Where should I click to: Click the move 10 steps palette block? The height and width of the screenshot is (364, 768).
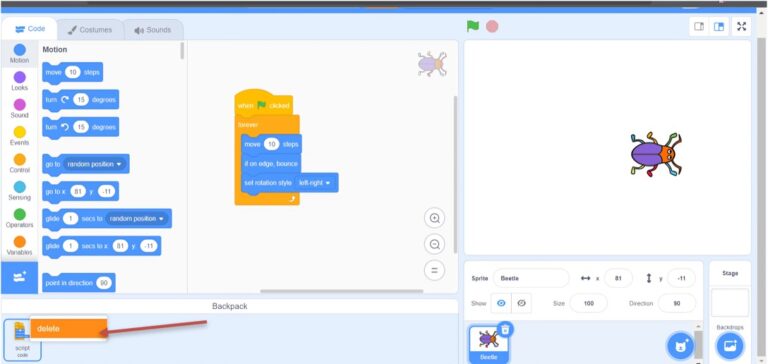[x=72, y=73]
